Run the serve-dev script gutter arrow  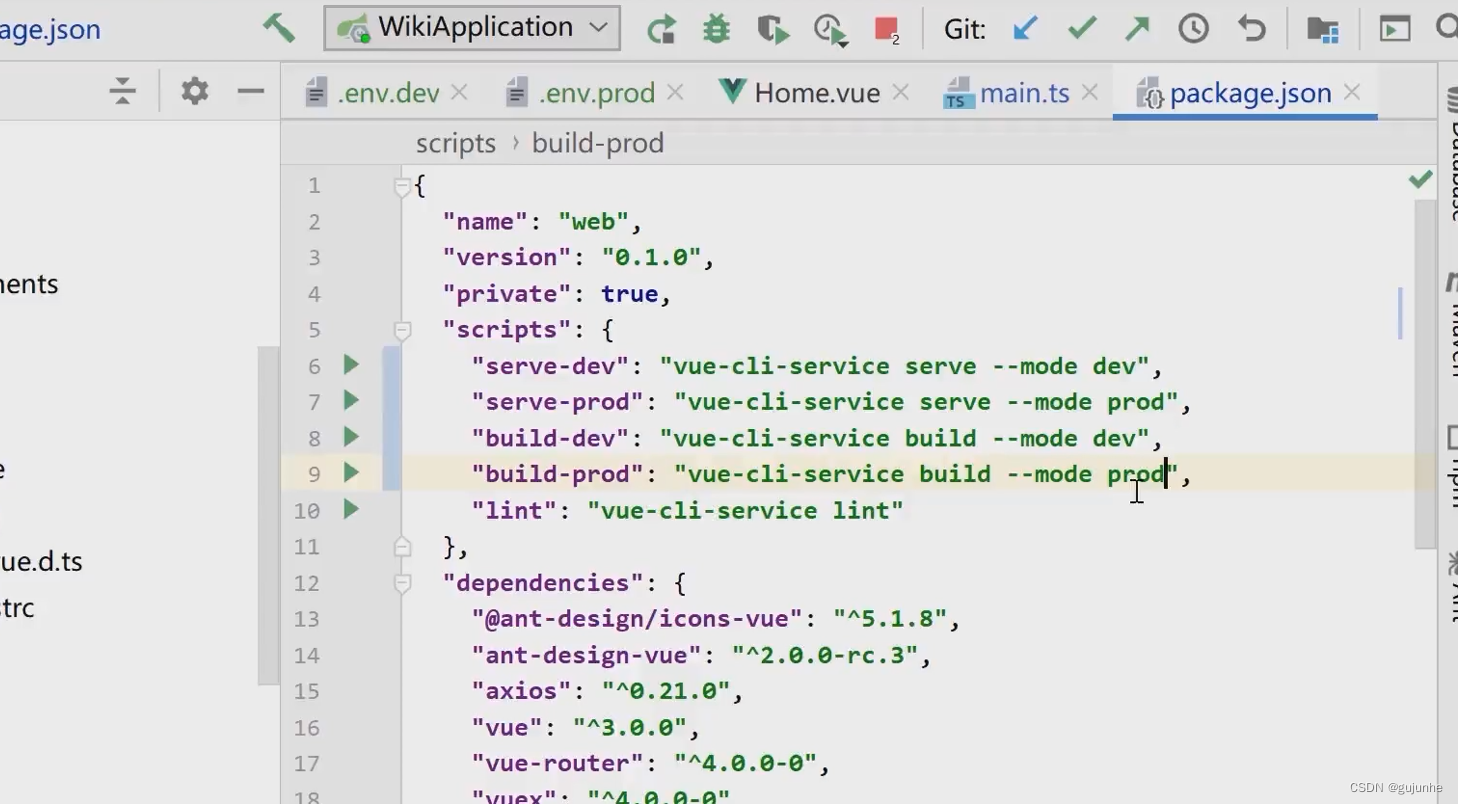point(351,365)
